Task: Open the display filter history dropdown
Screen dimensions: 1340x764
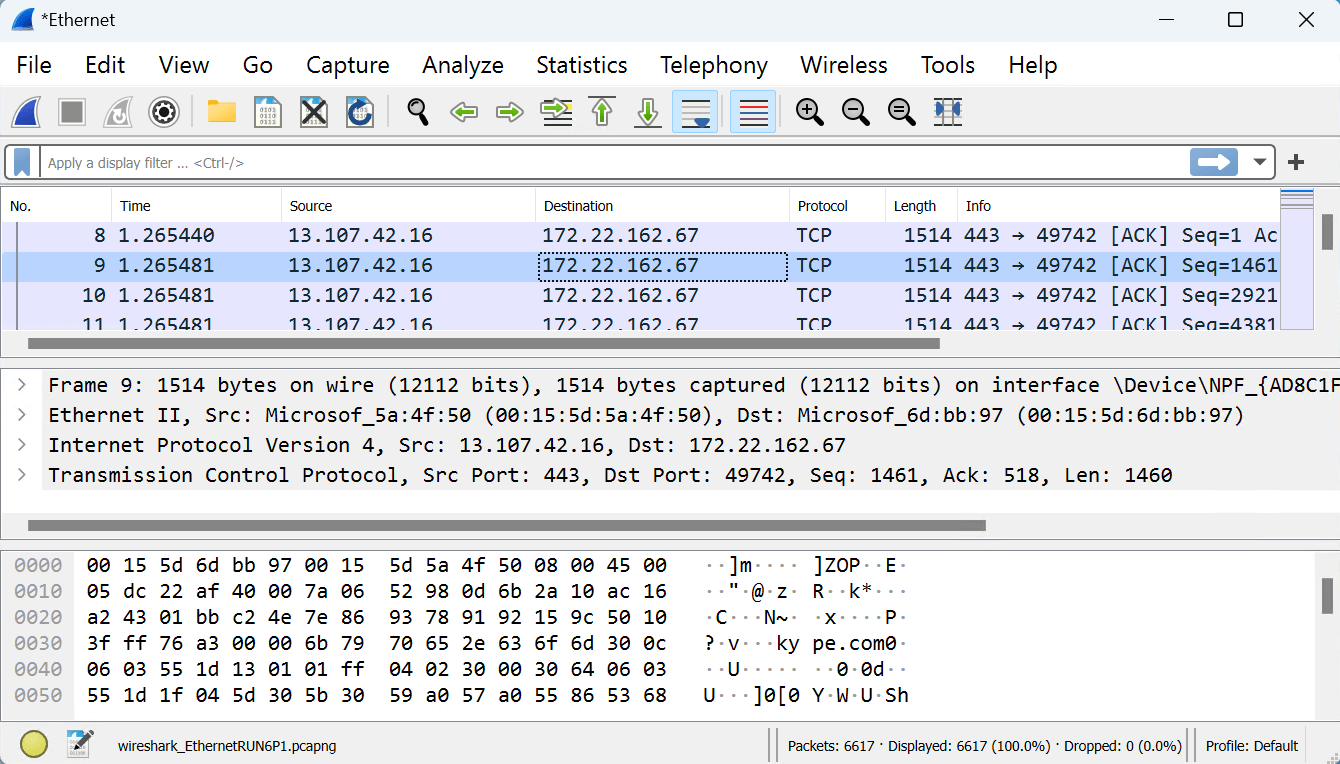Action: click(x=1259, y=162)
